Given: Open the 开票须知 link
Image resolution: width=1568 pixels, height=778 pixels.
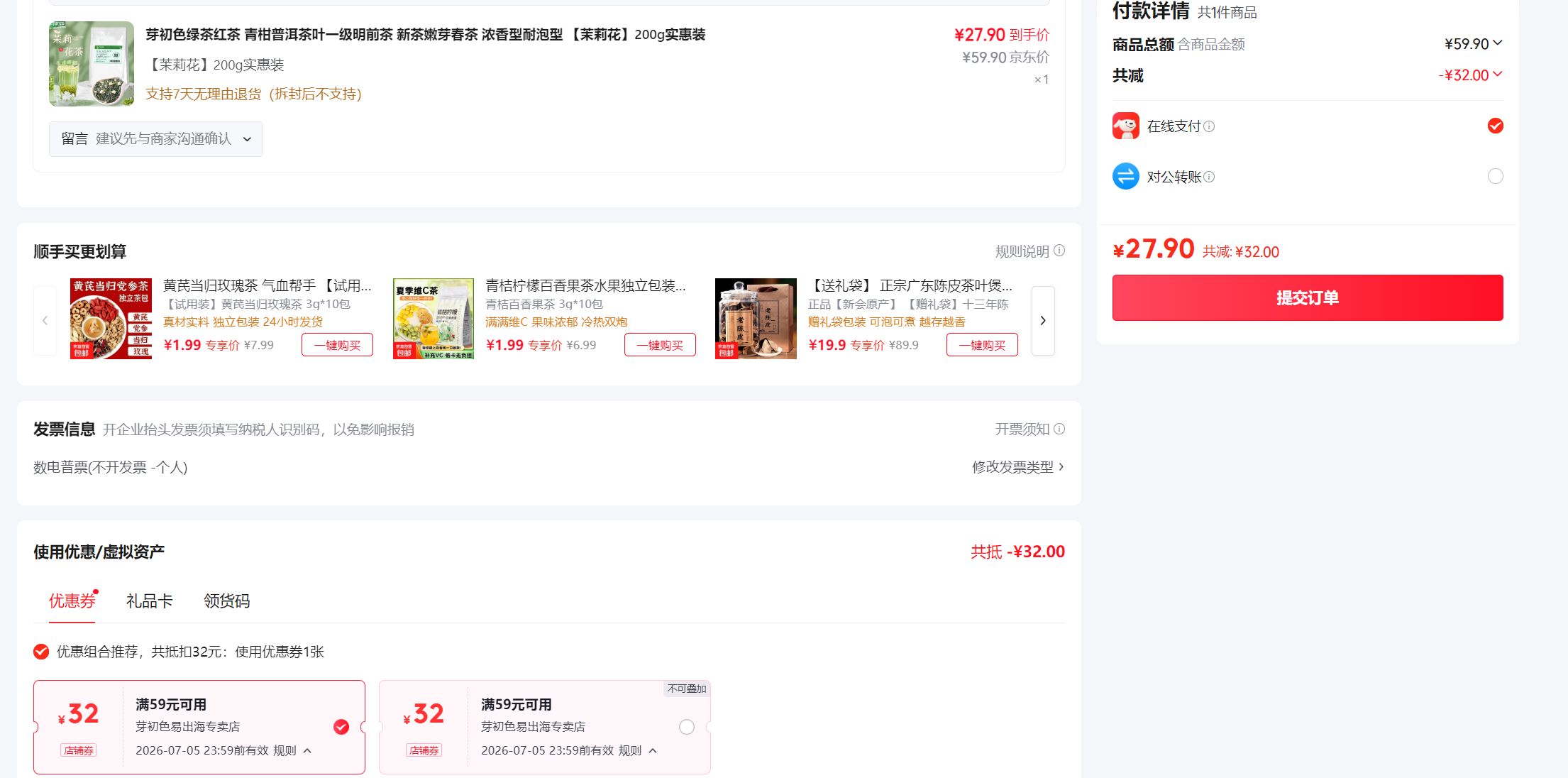Looking at the screenshot, I should pos(1022,429).
